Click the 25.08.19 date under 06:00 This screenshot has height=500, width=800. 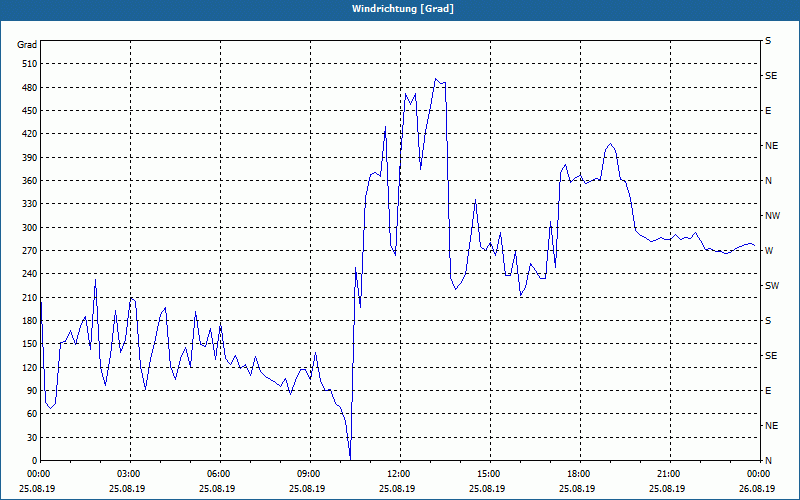(x=217, y=489)
